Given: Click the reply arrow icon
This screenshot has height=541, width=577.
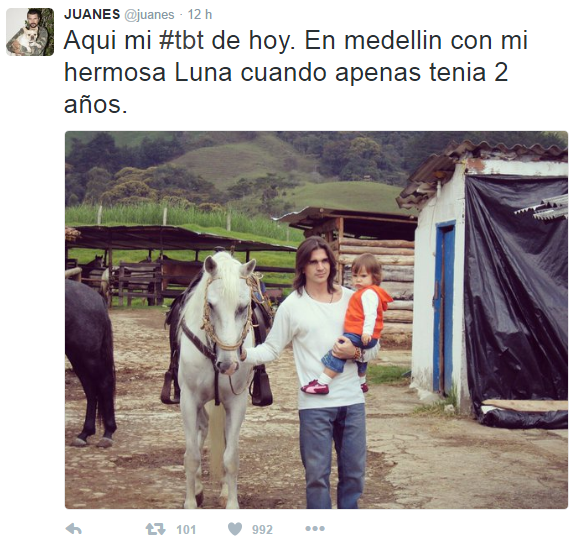Looking at the screenshot, I should 73,529.
